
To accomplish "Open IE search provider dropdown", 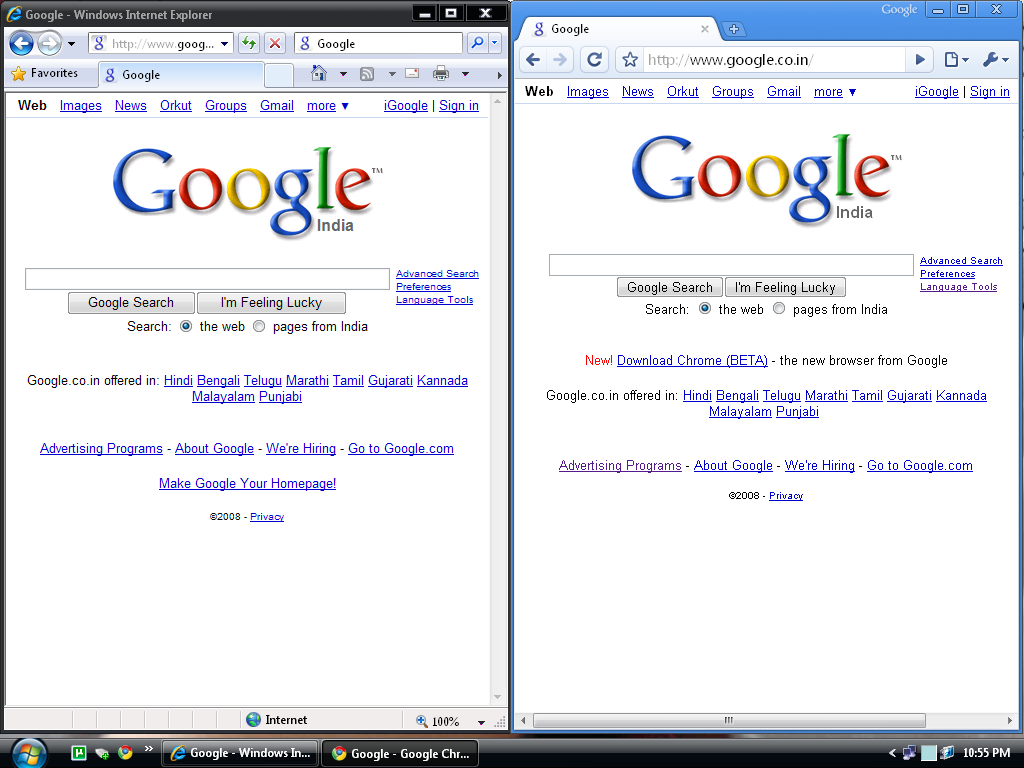I will tap(495, 43).
